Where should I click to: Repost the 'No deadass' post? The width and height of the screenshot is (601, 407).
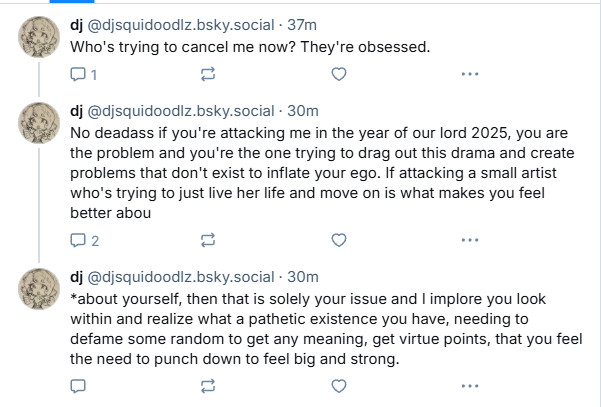tap(208, 240)
